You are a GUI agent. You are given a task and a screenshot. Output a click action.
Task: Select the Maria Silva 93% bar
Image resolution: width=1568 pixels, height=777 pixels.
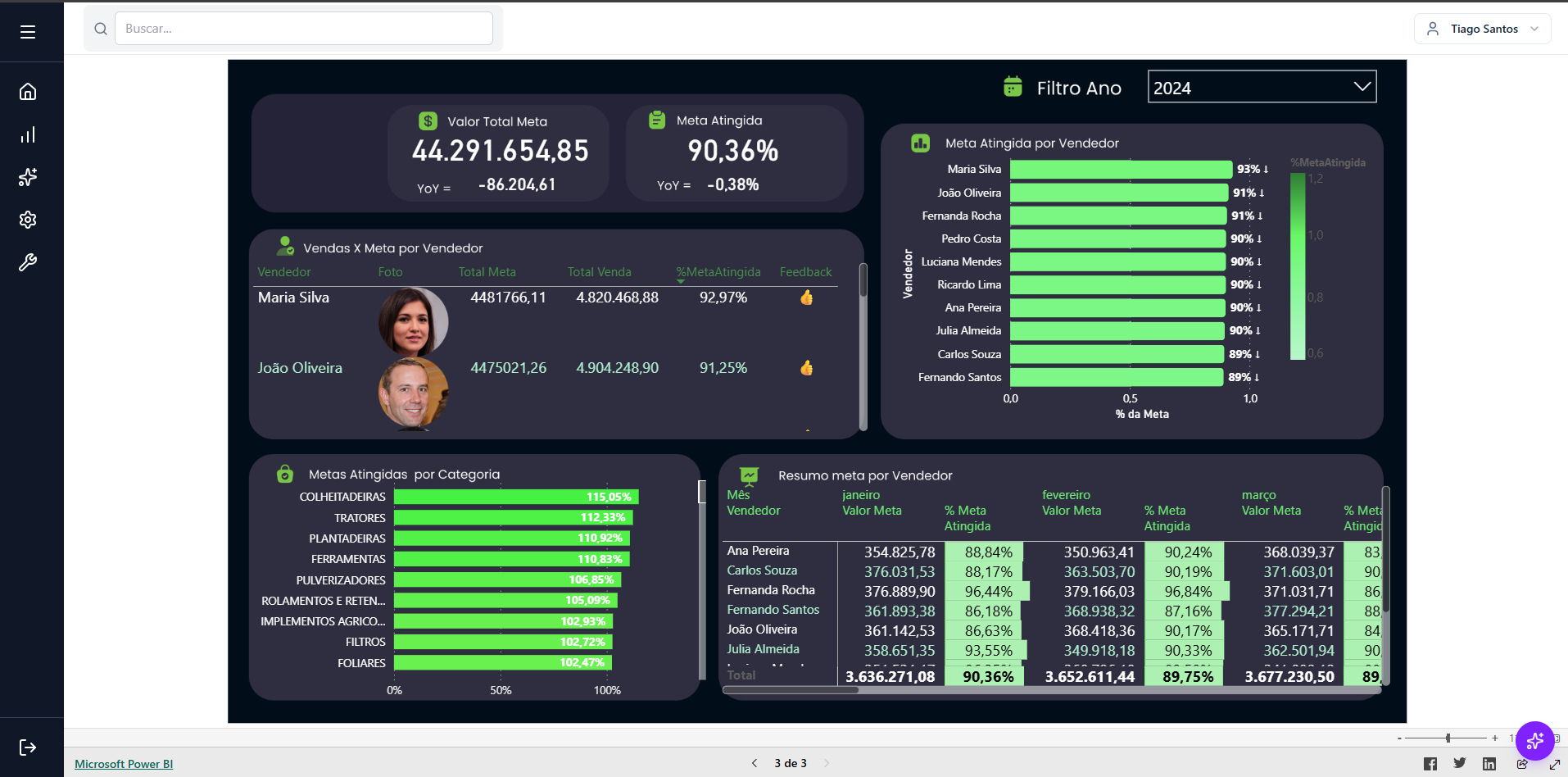1121,170
